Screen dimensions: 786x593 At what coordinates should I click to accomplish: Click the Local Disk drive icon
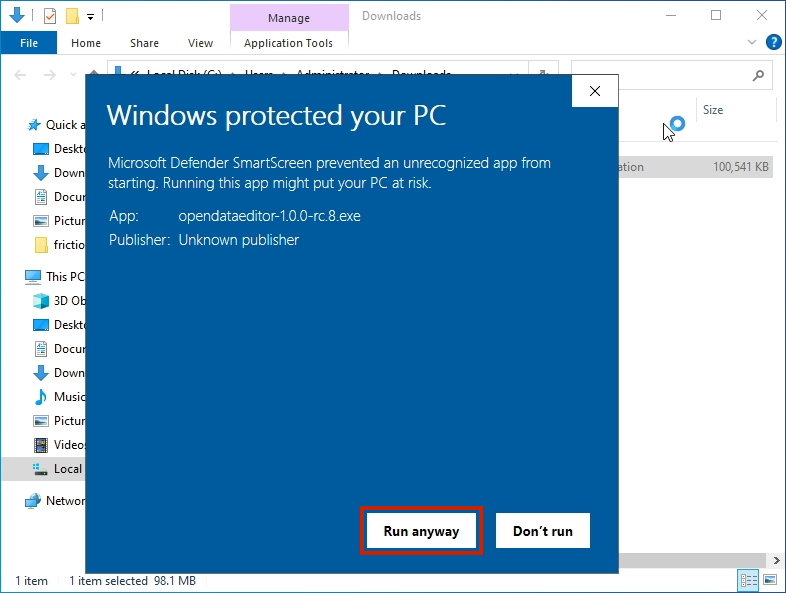point(40,469)
